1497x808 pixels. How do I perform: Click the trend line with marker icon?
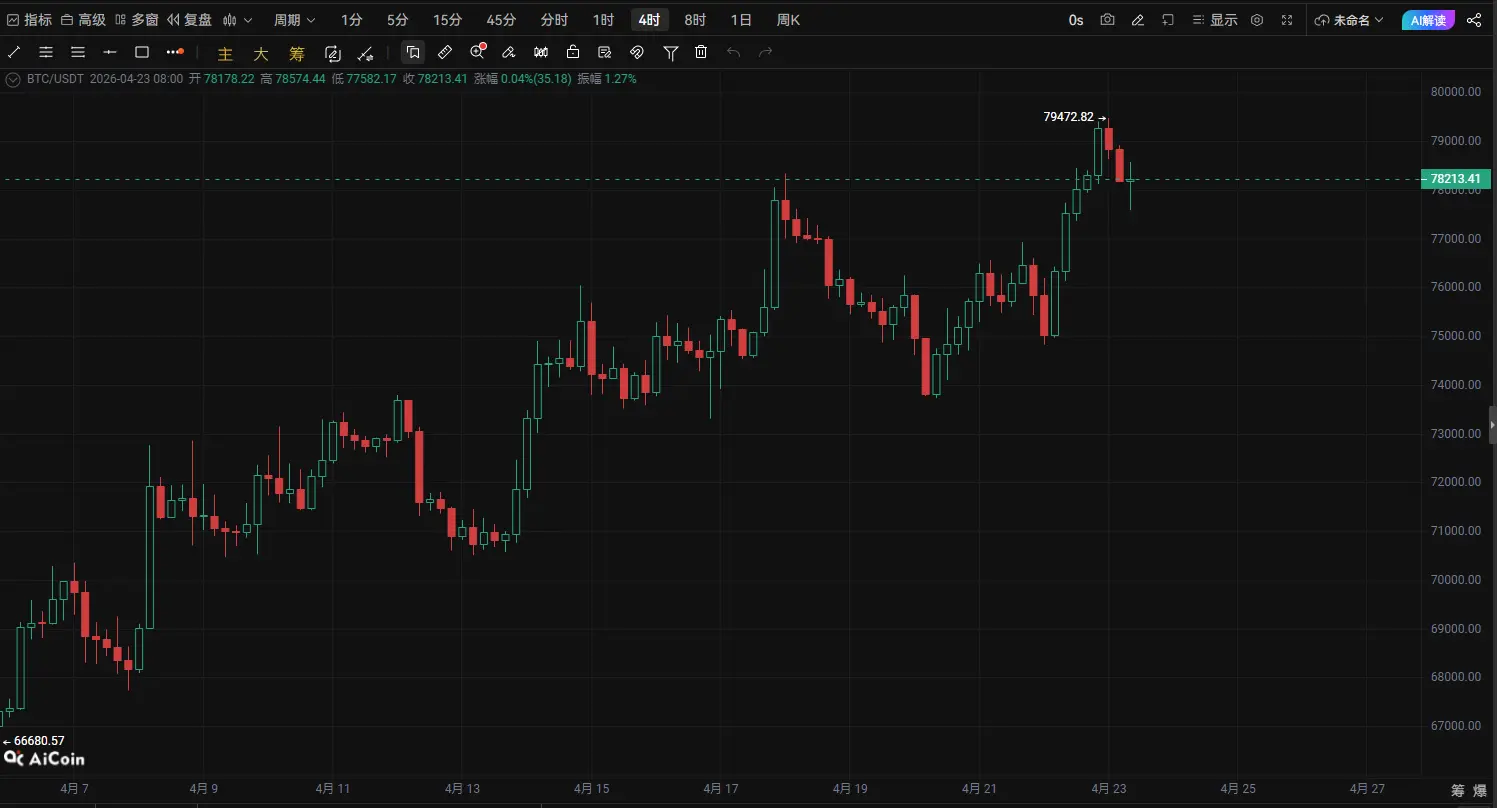(x=366, y=53)
